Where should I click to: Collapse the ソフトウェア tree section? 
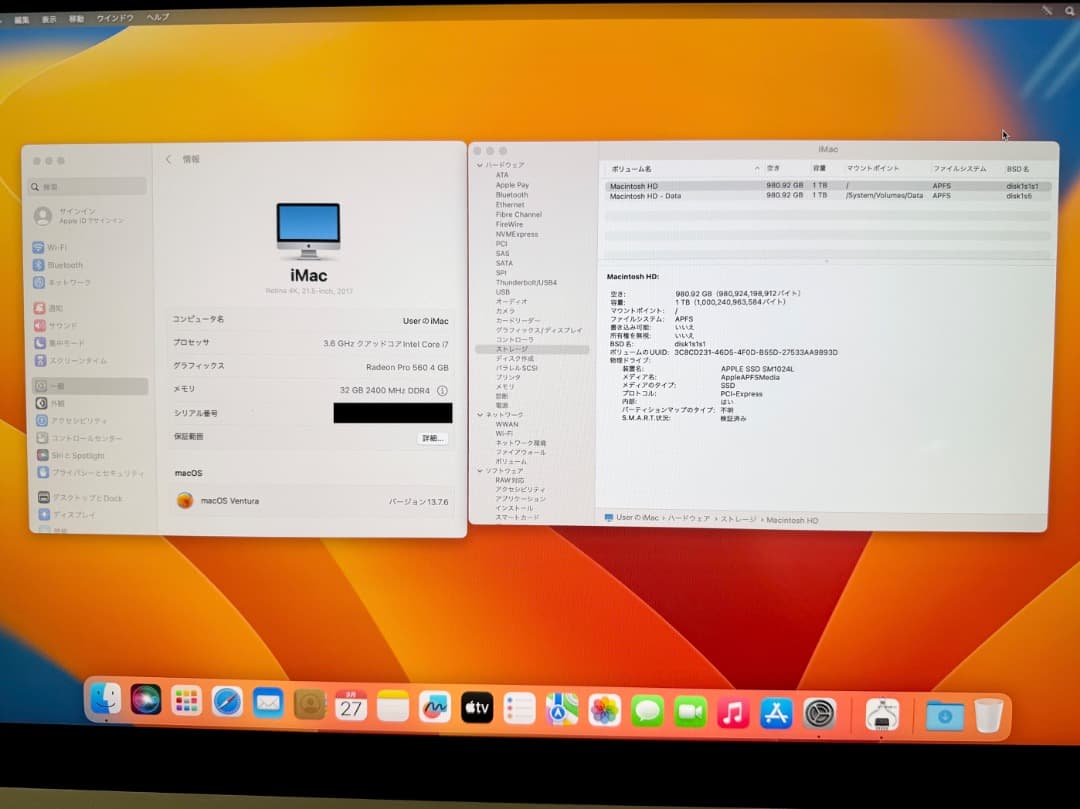pyautogui.click(x=480, y=471)
